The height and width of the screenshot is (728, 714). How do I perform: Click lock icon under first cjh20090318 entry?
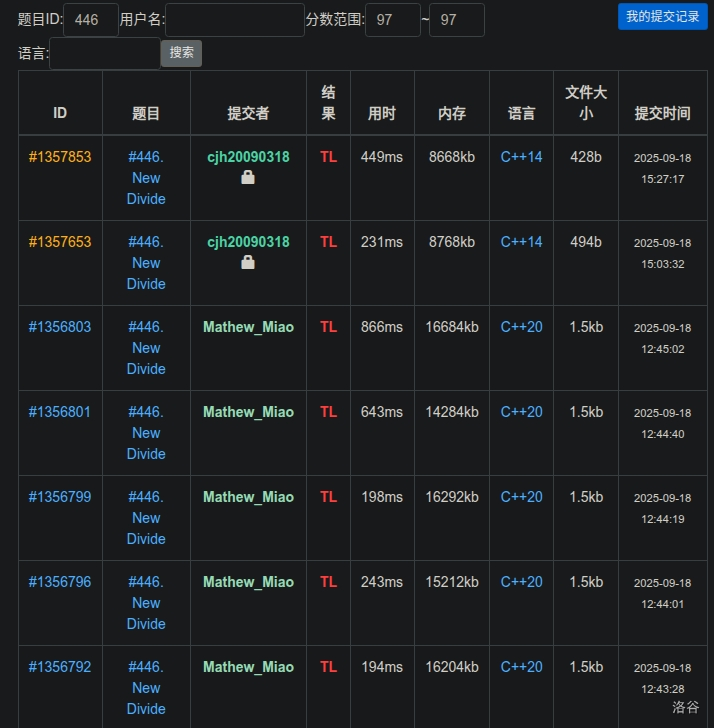(x=248, y=177)
